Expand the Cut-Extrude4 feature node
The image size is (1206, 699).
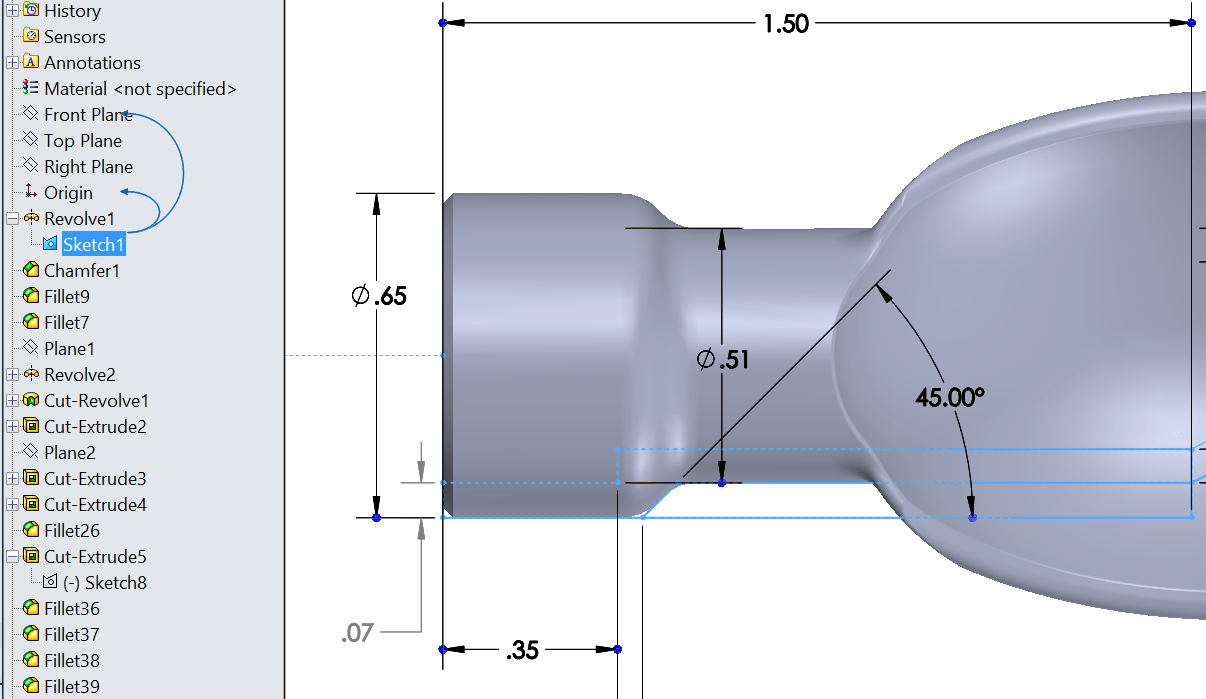coord(12,504)
